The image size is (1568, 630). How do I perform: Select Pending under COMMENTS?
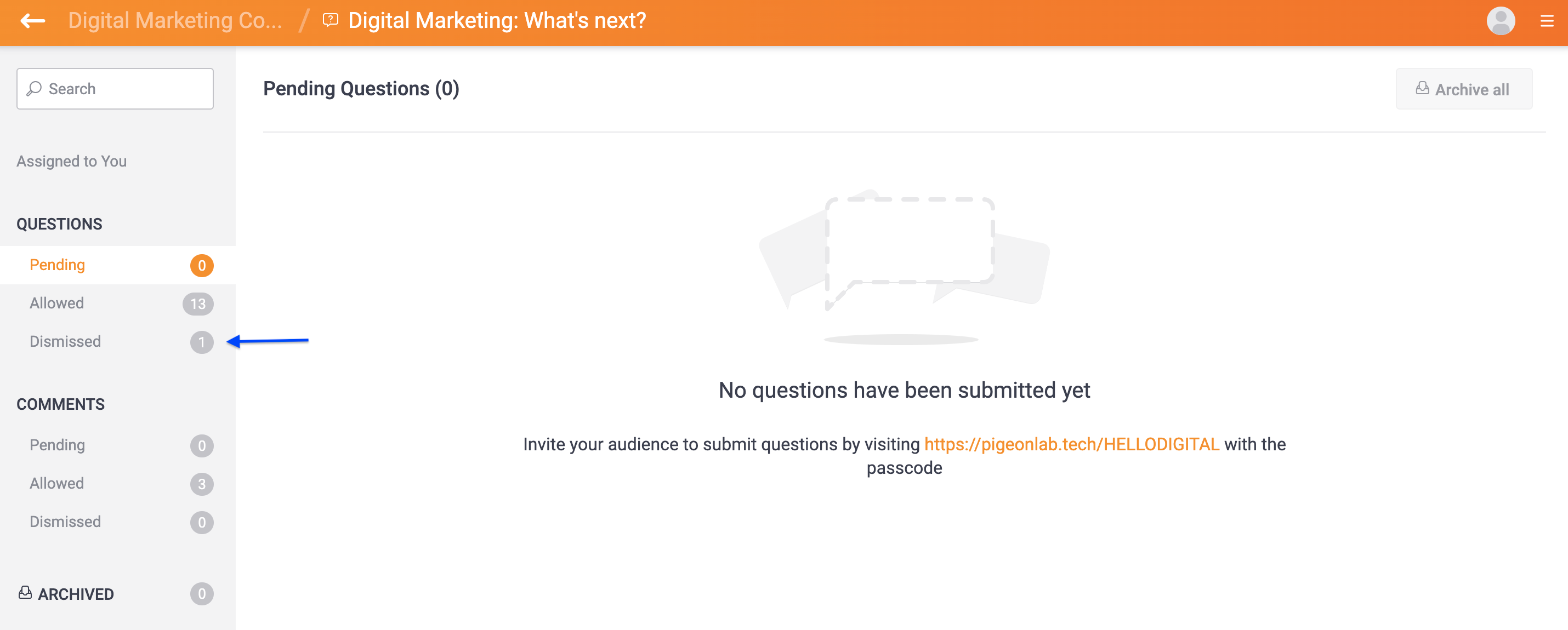click(x=57, y=444)
